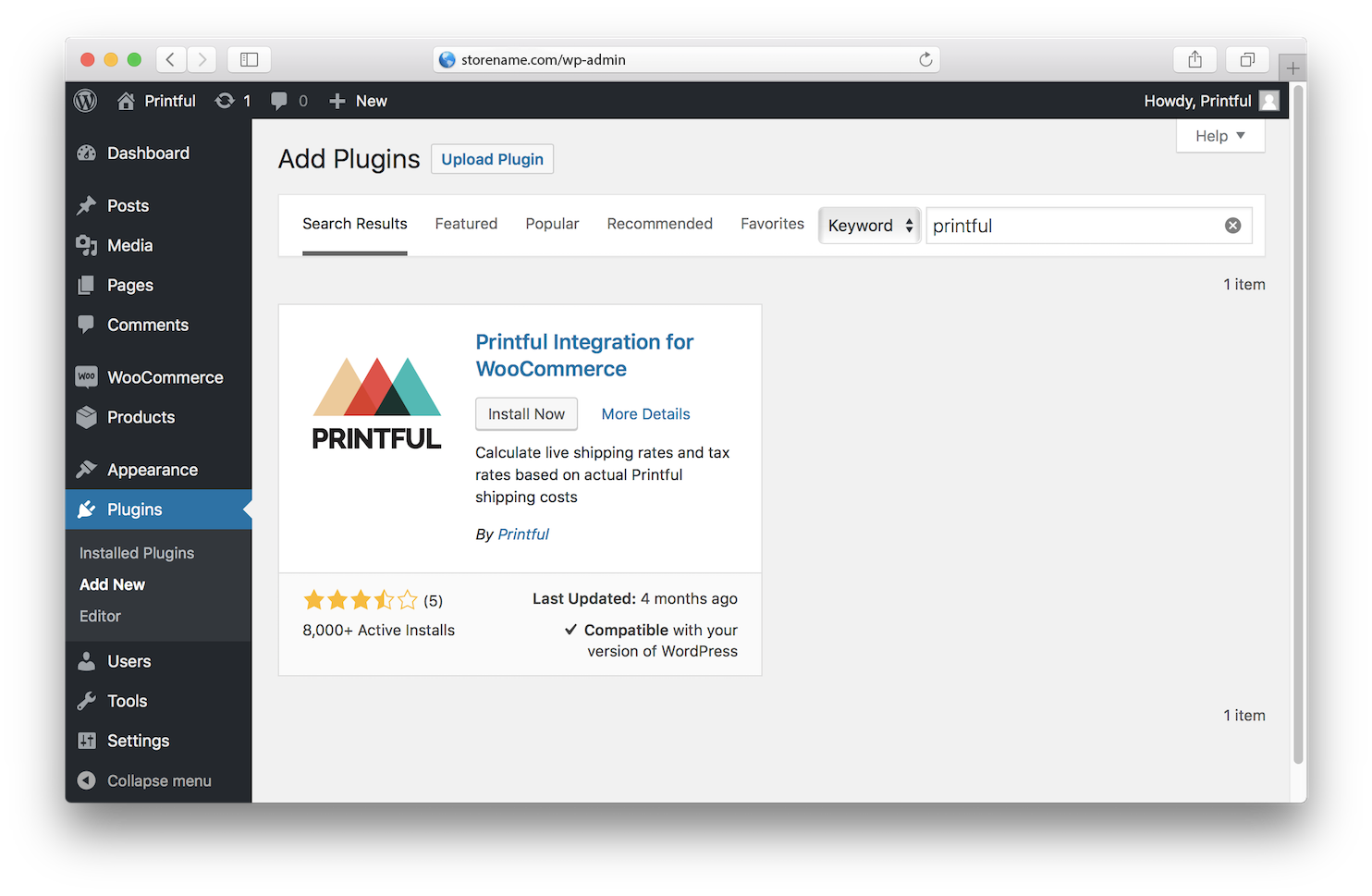
Task: Toggle the browser sidebar button
Action: coord(250,59)
